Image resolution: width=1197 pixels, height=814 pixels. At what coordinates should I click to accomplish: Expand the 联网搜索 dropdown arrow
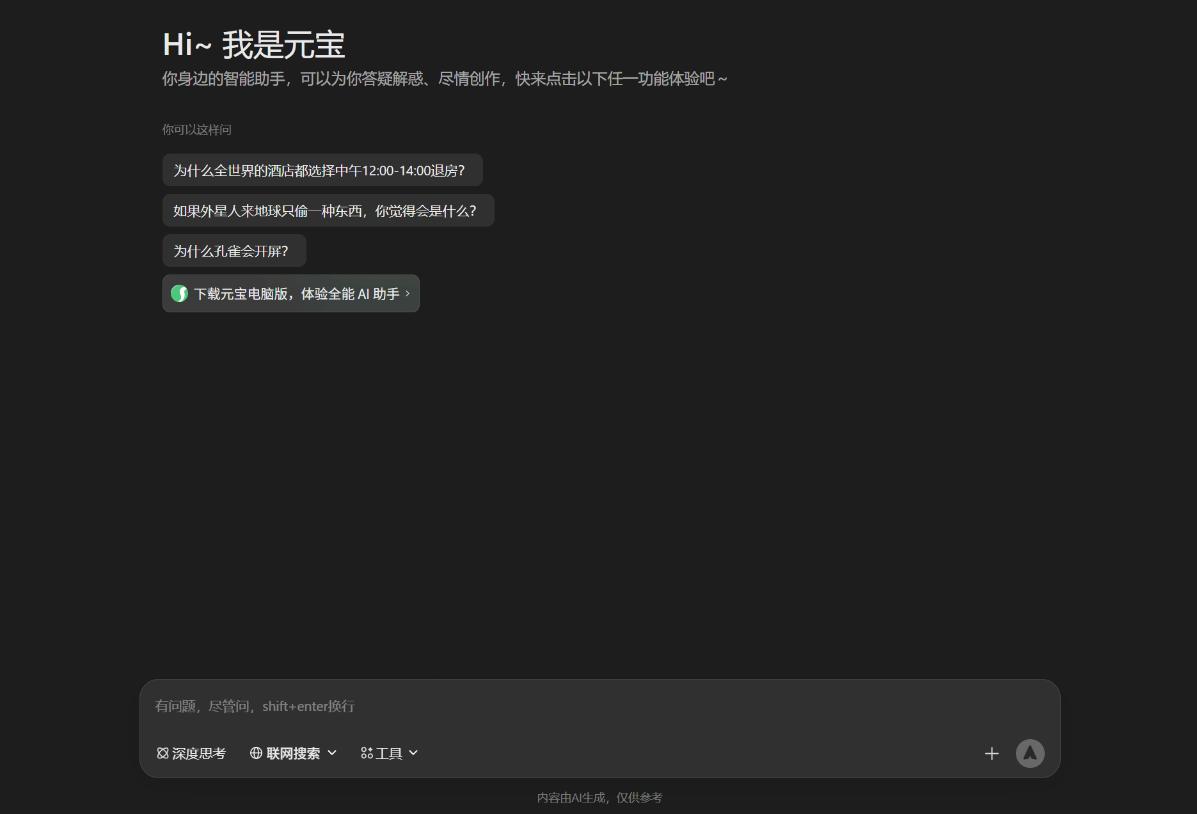(332, 753)
